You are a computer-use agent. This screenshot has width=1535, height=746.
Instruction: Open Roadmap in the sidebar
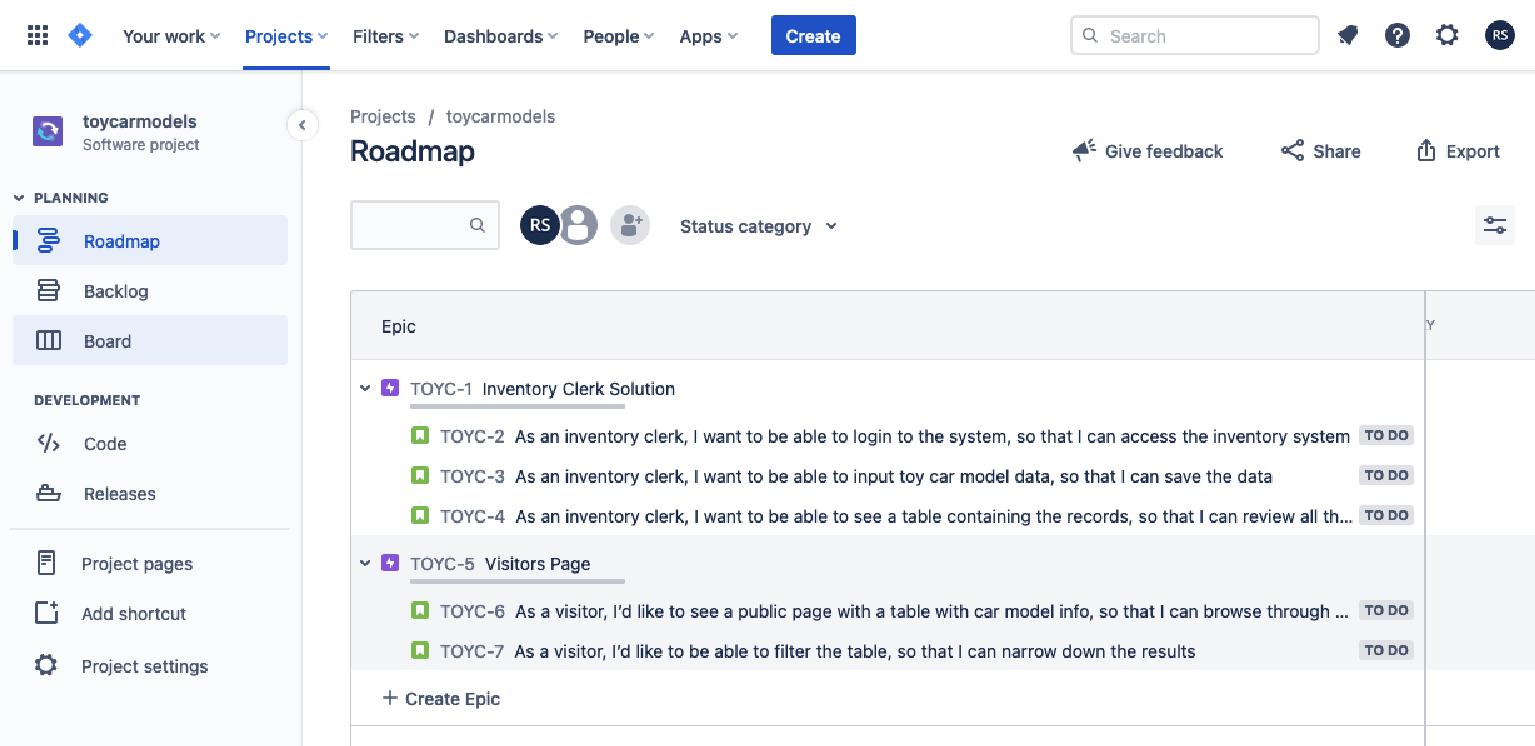tap(150, 240)
